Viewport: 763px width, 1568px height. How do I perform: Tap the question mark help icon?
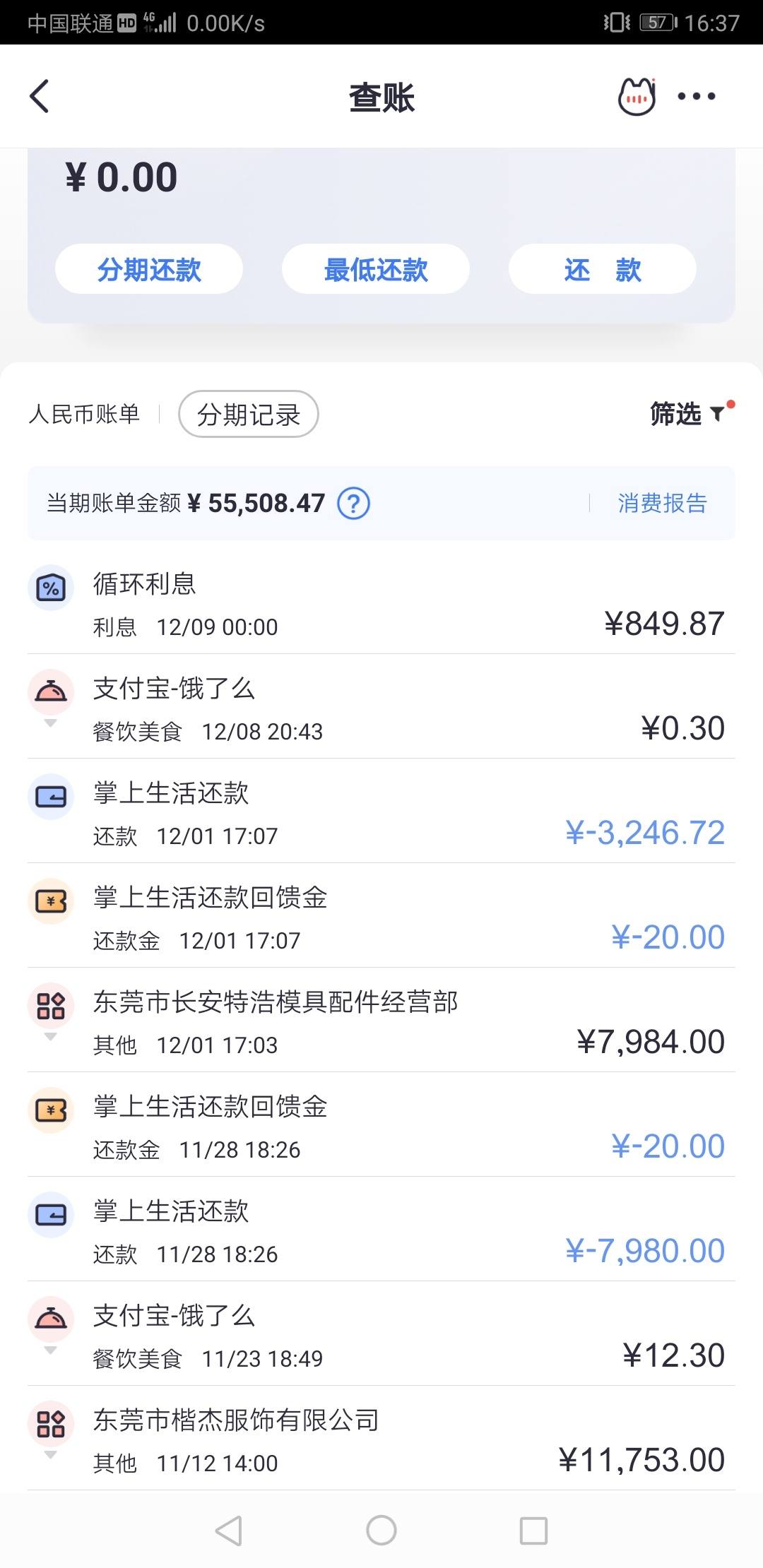tap(353, 504)
